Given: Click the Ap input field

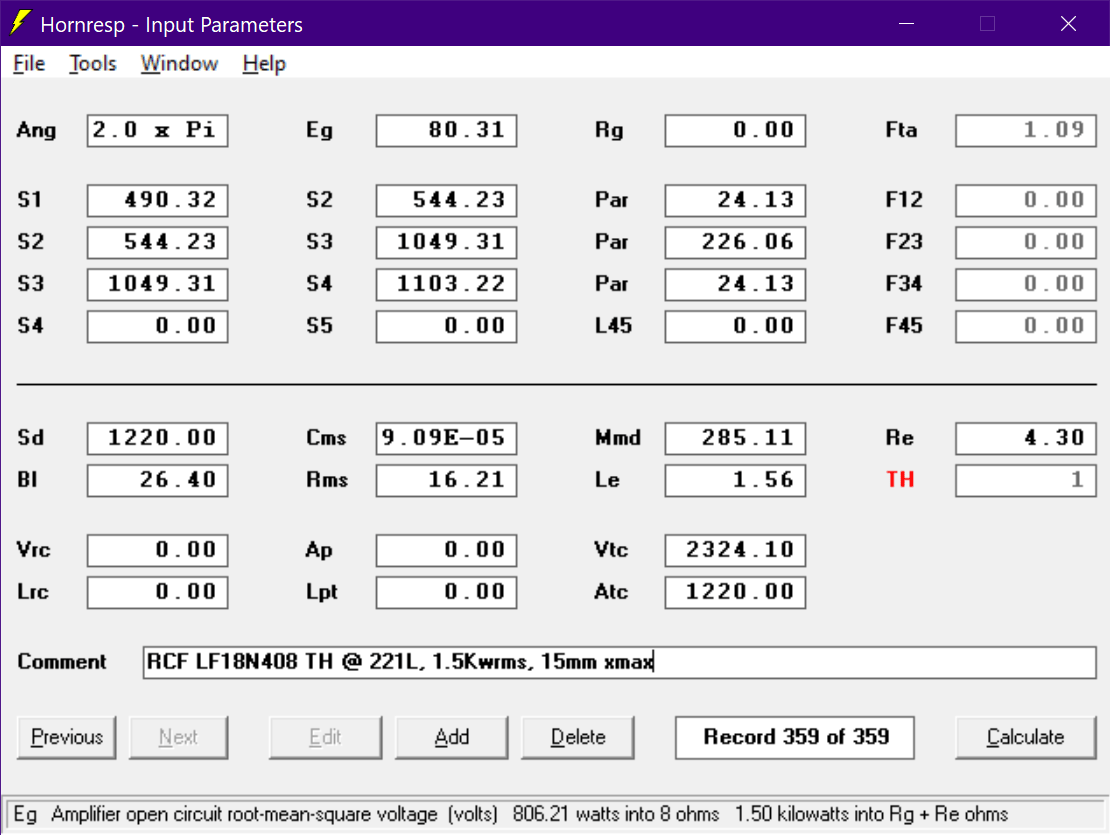Looking at the screenshot, I should tap(447, 551).
